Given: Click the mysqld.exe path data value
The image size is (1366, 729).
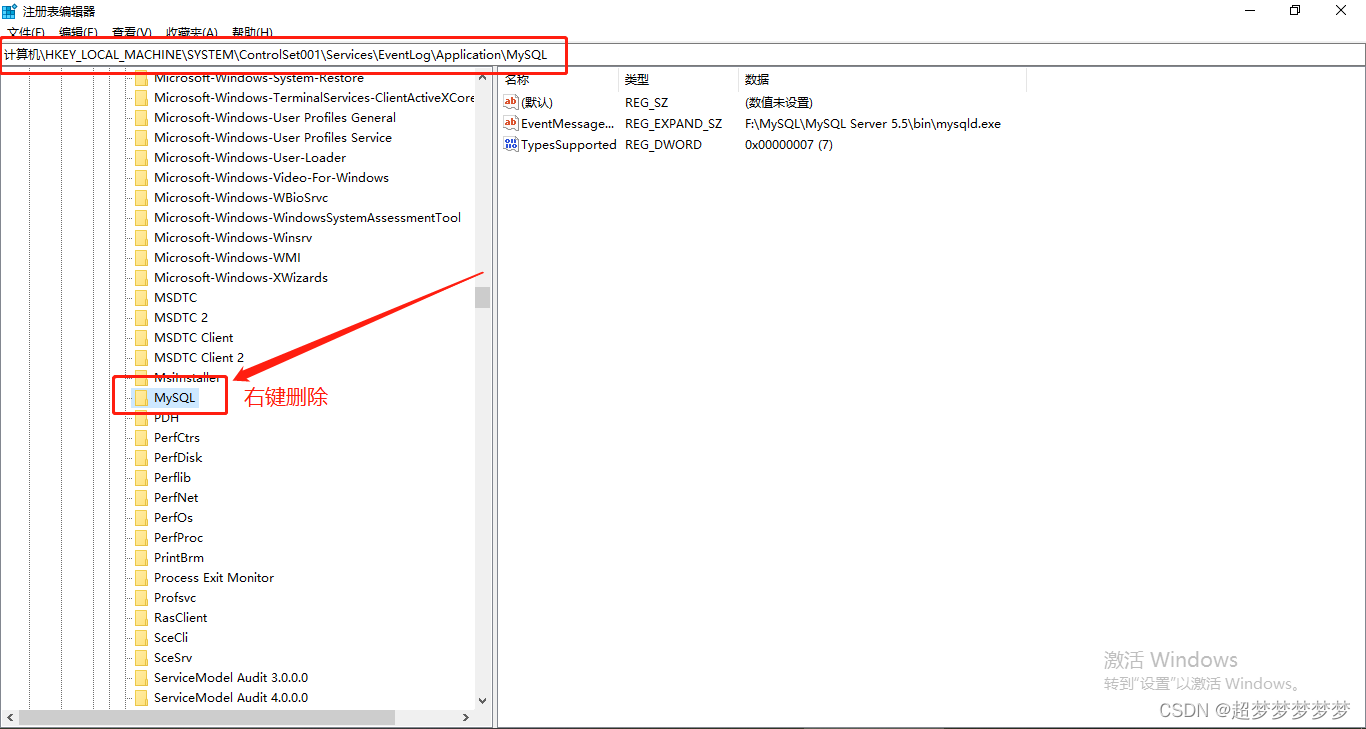Looking at the screenshot, I should click(873, 124).
